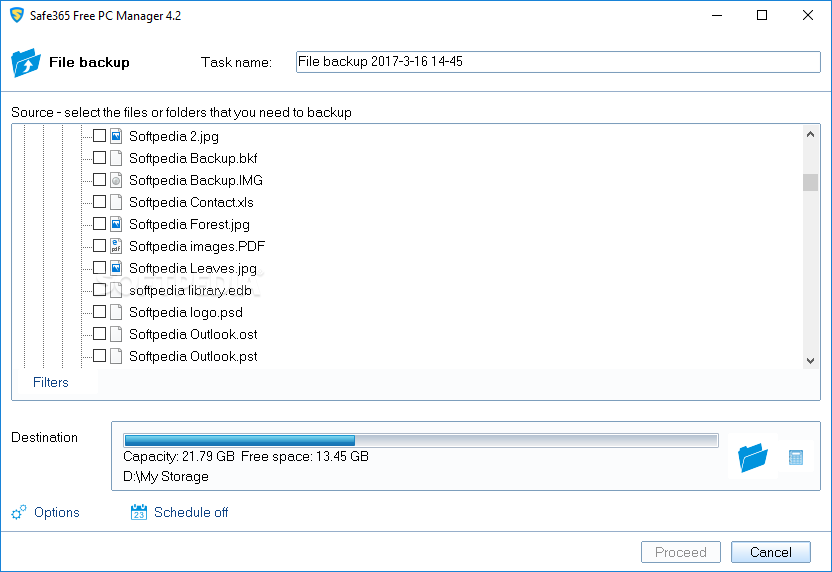
Task: Click the Softpedia Forest.jpg image icon
Action: tap(116, 224)
